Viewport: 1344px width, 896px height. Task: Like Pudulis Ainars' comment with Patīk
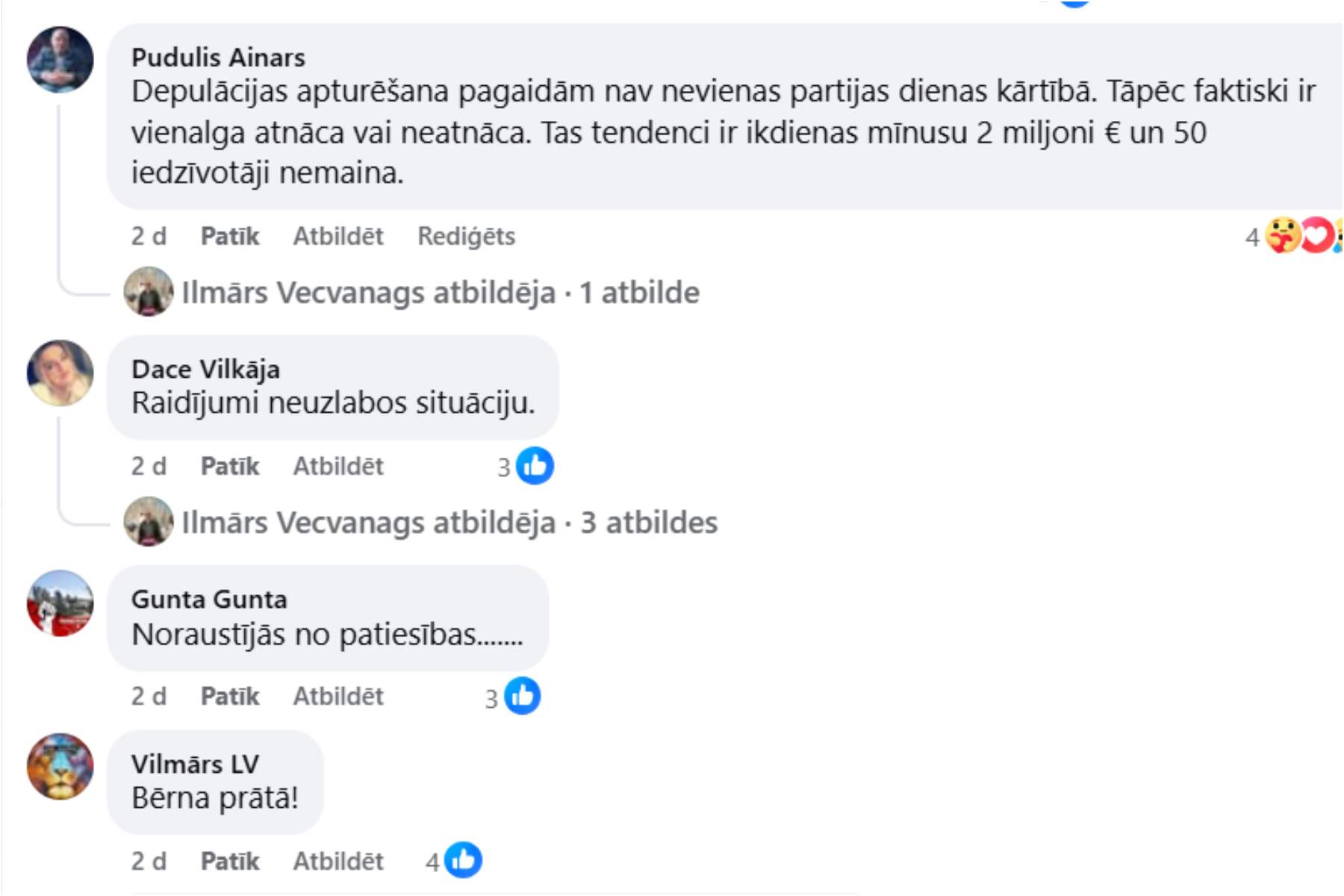[229, 236]
